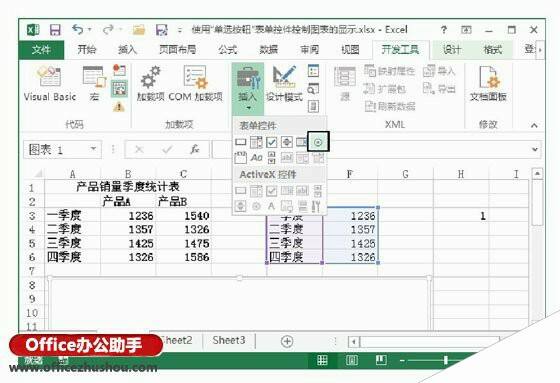
Task: Select the ActiveX Option Button control
Action: coord(256,206)
